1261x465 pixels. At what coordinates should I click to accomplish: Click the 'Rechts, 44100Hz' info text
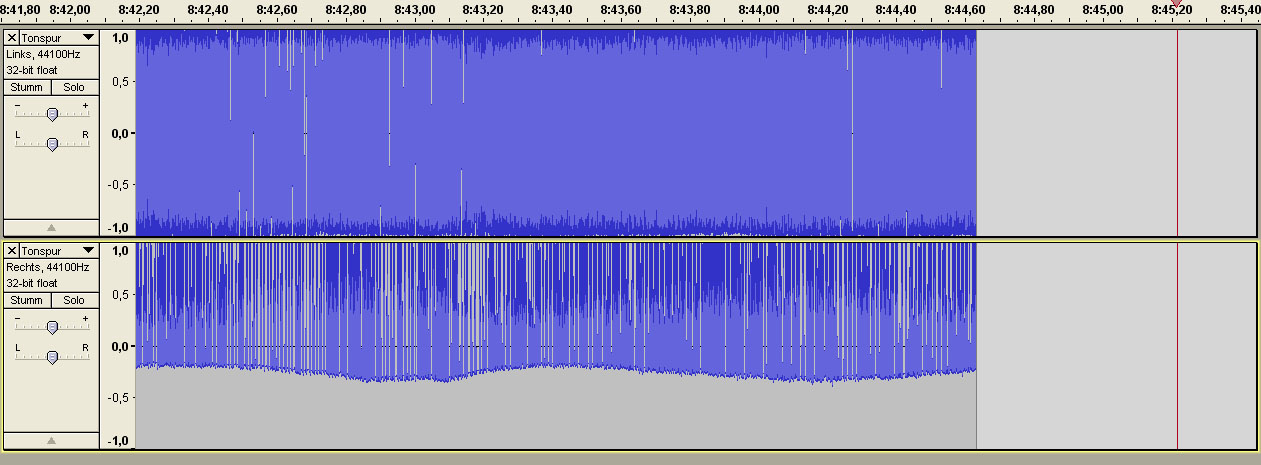click(x=47, y=267)
